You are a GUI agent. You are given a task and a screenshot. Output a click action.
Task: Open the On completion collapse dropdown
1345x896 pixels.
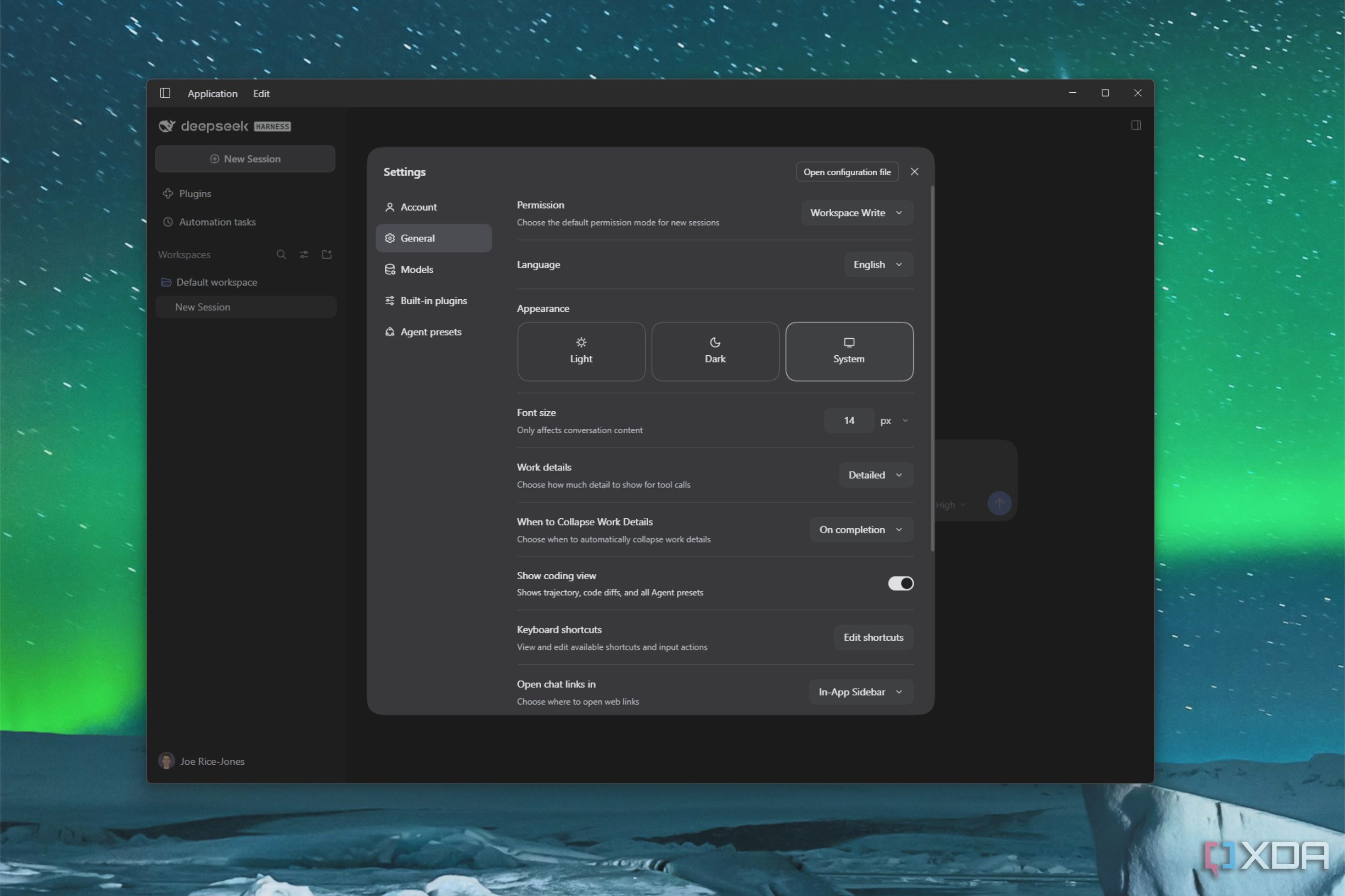pos(861,530)
